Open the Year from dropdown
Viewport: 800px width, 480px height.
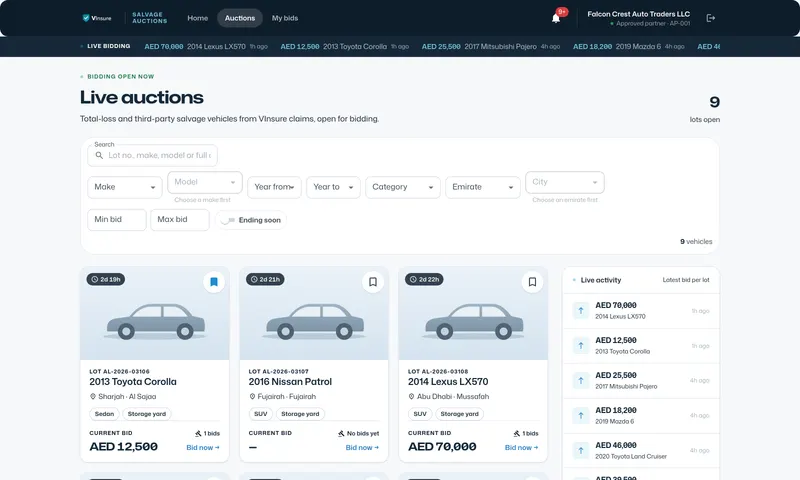click(274, 187)
